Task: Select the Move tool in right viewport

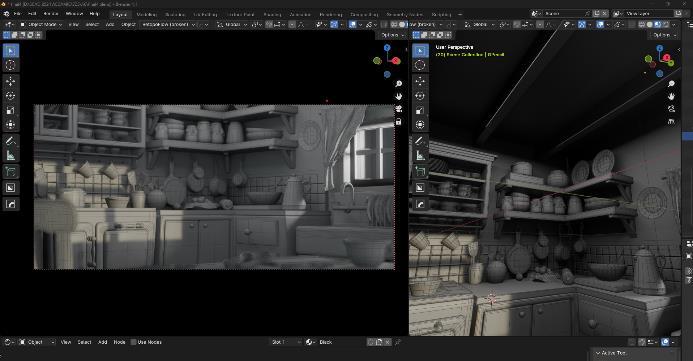Action: [x=420, y=81]
